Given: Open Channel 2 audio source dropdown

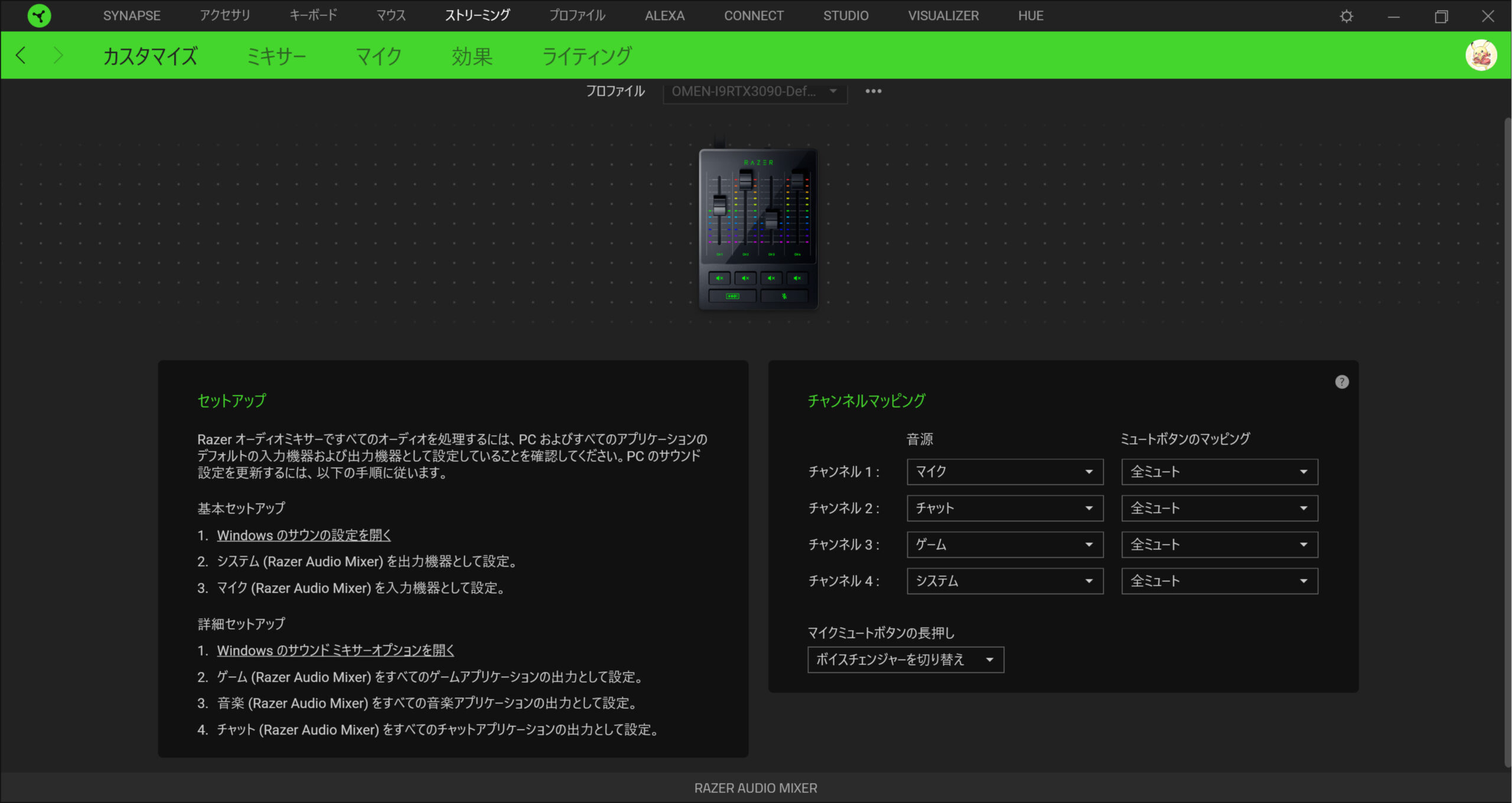Looking at the screenshot, I should (1005, 508).
